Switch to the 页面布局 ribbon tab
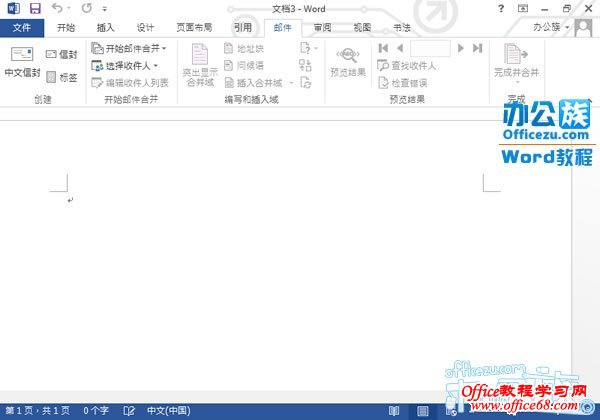 [194, 28]
